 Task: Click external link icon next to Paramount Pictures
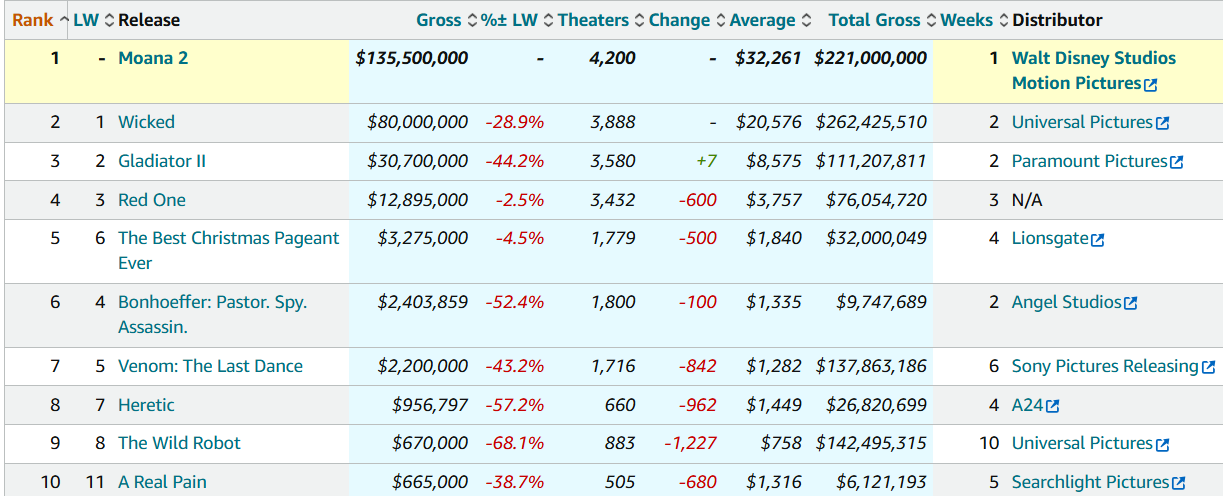[x=1176, y=162]
